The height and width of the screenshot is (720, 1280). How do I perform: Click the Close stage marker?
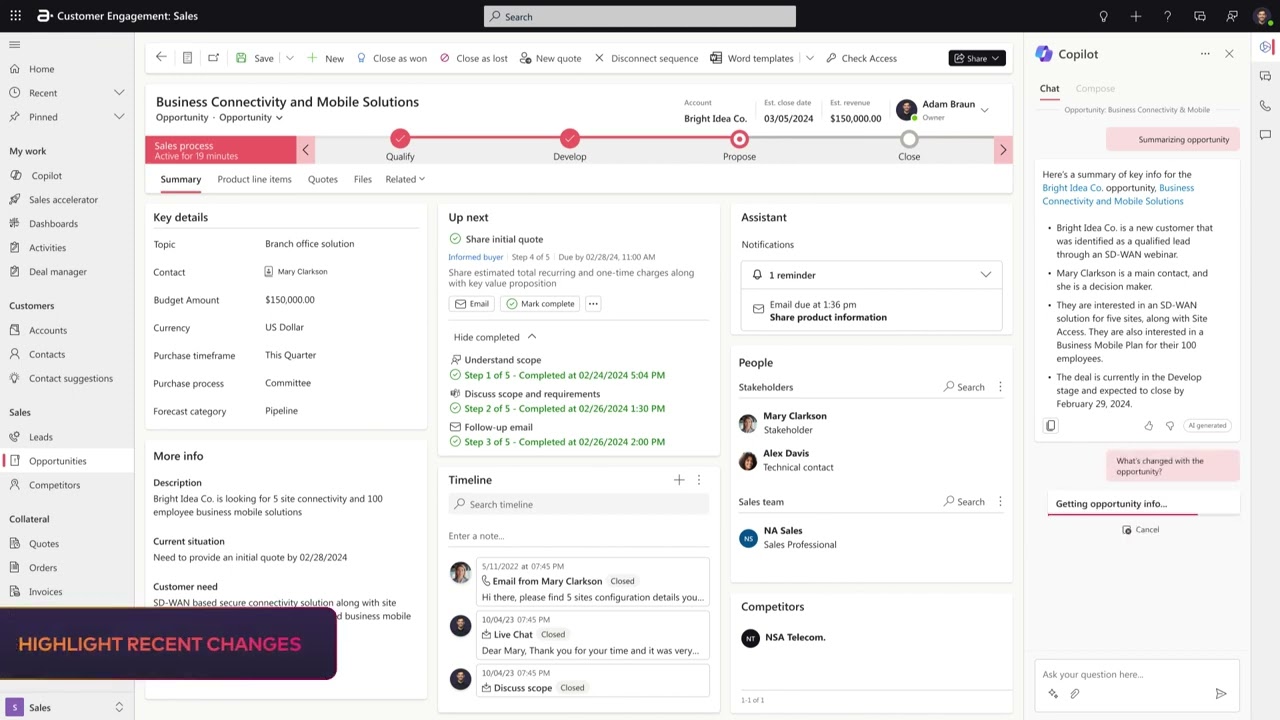(909, 139)
